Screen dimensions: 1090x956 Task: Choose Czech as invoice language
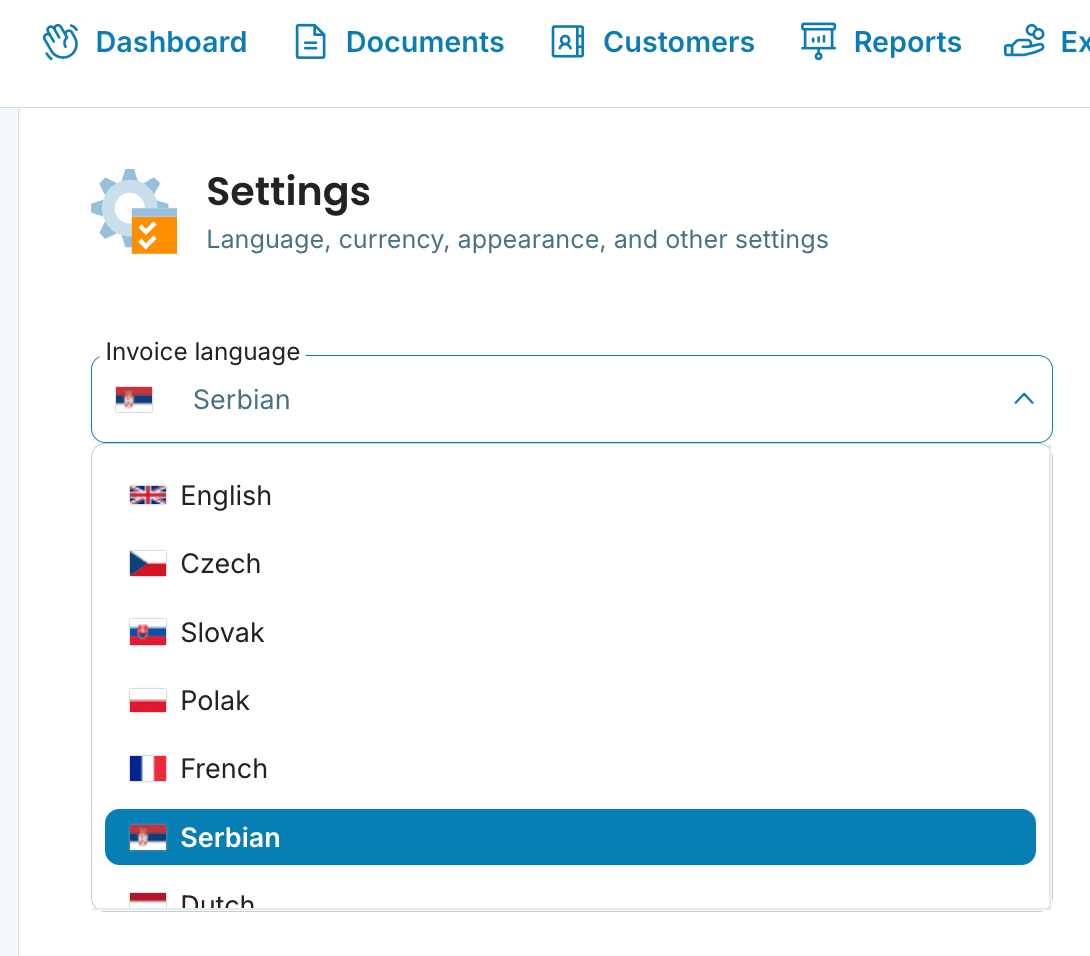point(220,564)
